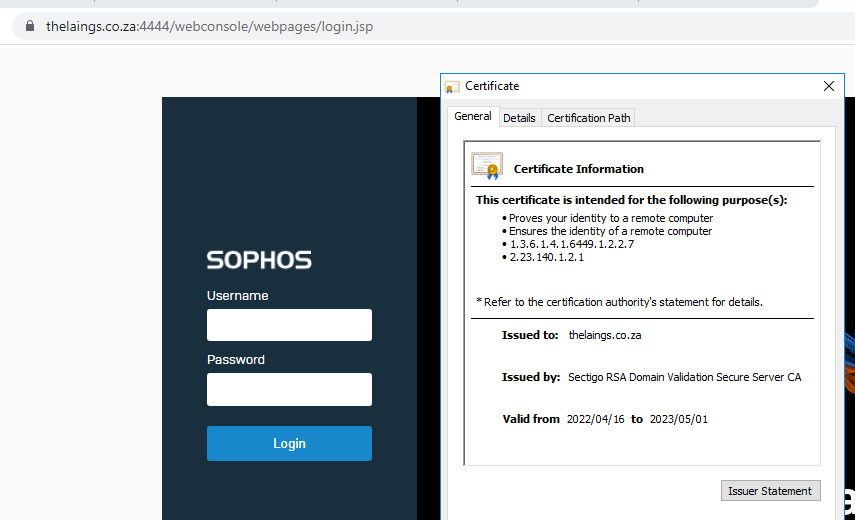Switch to the General tab
The height and width of the screenshot is (520, 855).
pos(473,116)
